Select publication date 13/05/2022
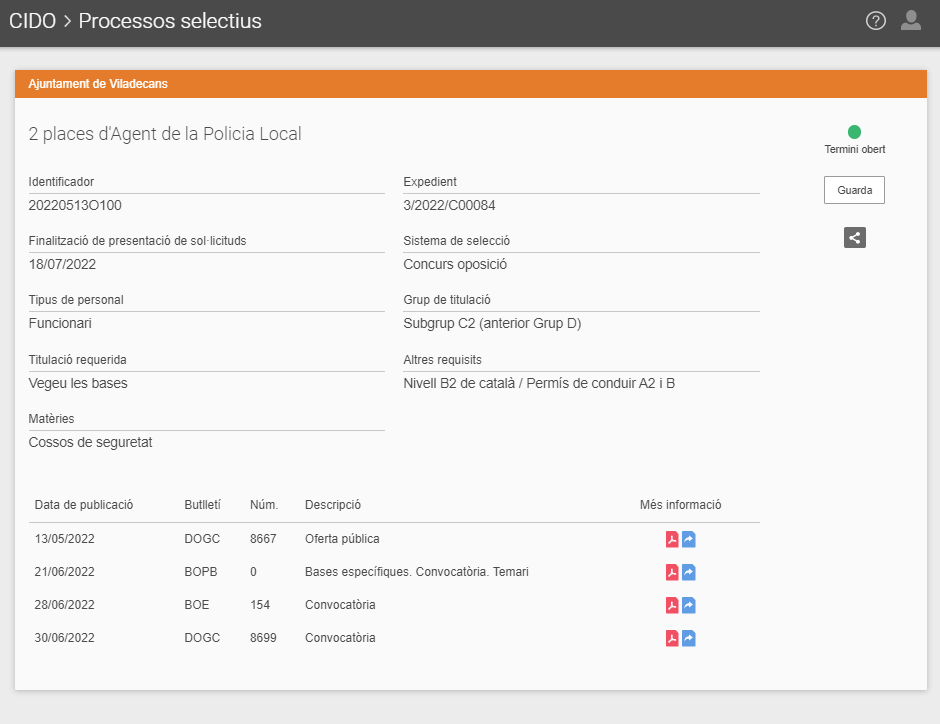Screen dimensions: 940x724 (x=65, y=539)
